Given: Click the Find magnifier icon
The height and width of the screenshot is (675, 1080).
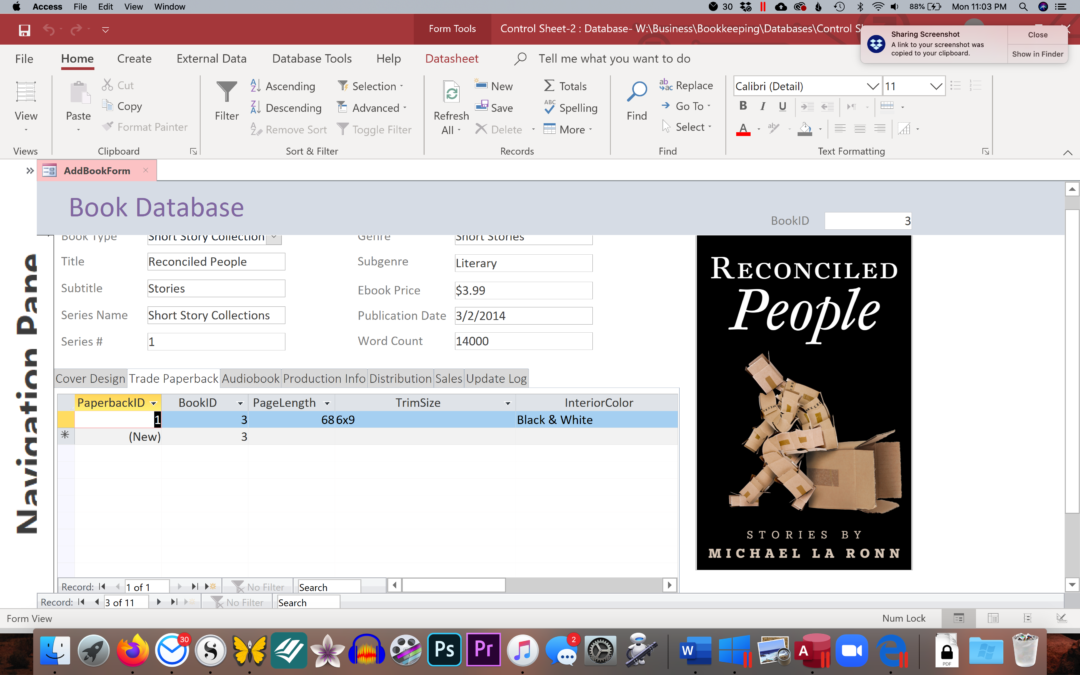Looking at the screenshot, I should (x=636, y=92).
